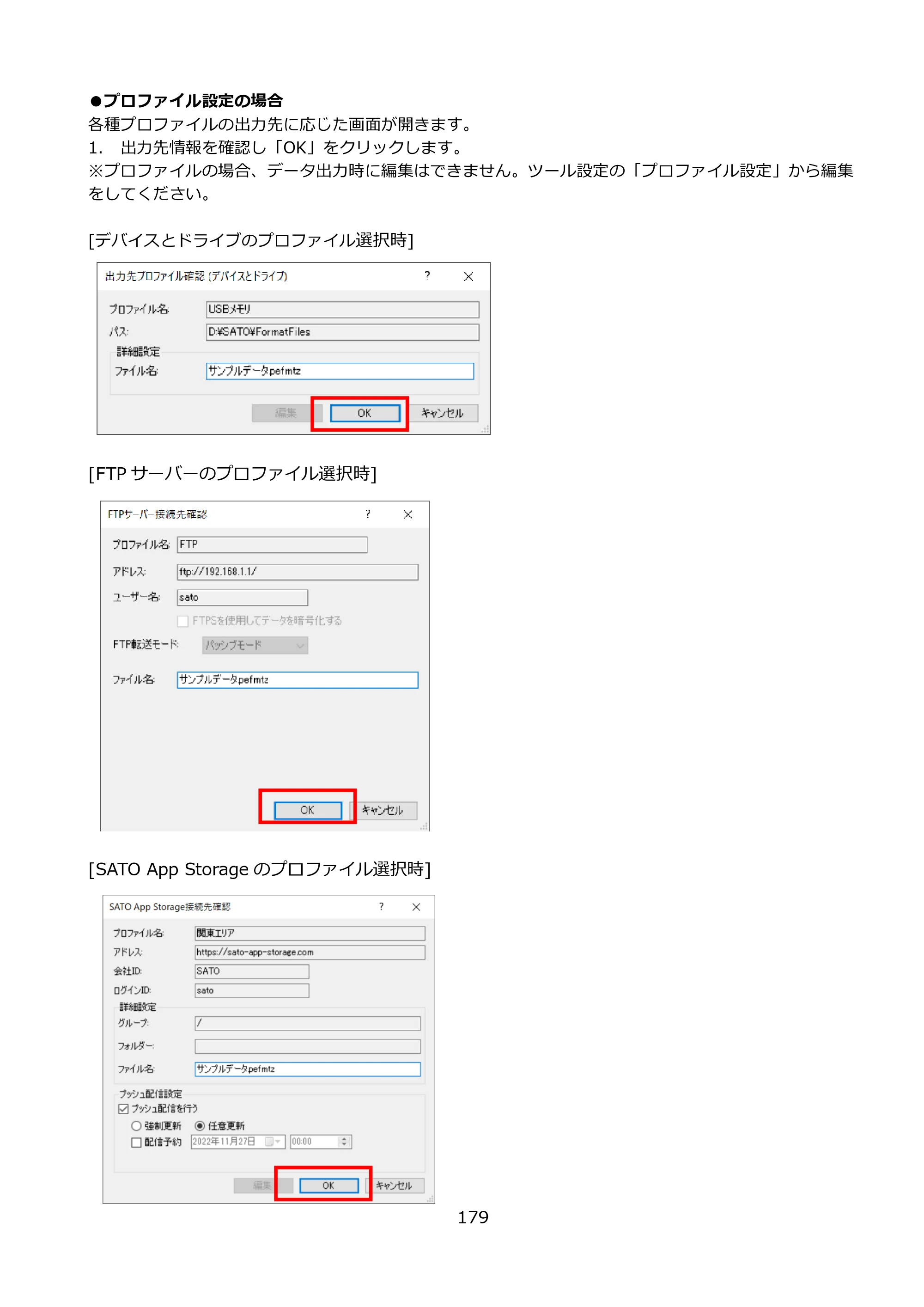Click the file name field in SATO App Storage dialog
Image resolution: width=924 pixels, height=1307 pixels.
[308, 1069]
